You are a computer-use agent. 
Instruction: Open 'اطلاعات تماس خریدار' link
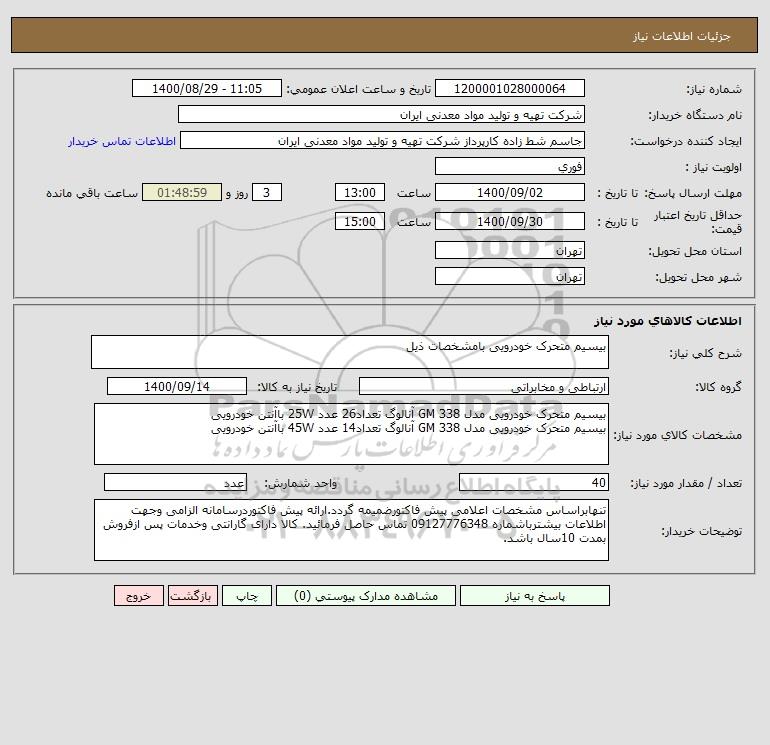coord(122,141)
